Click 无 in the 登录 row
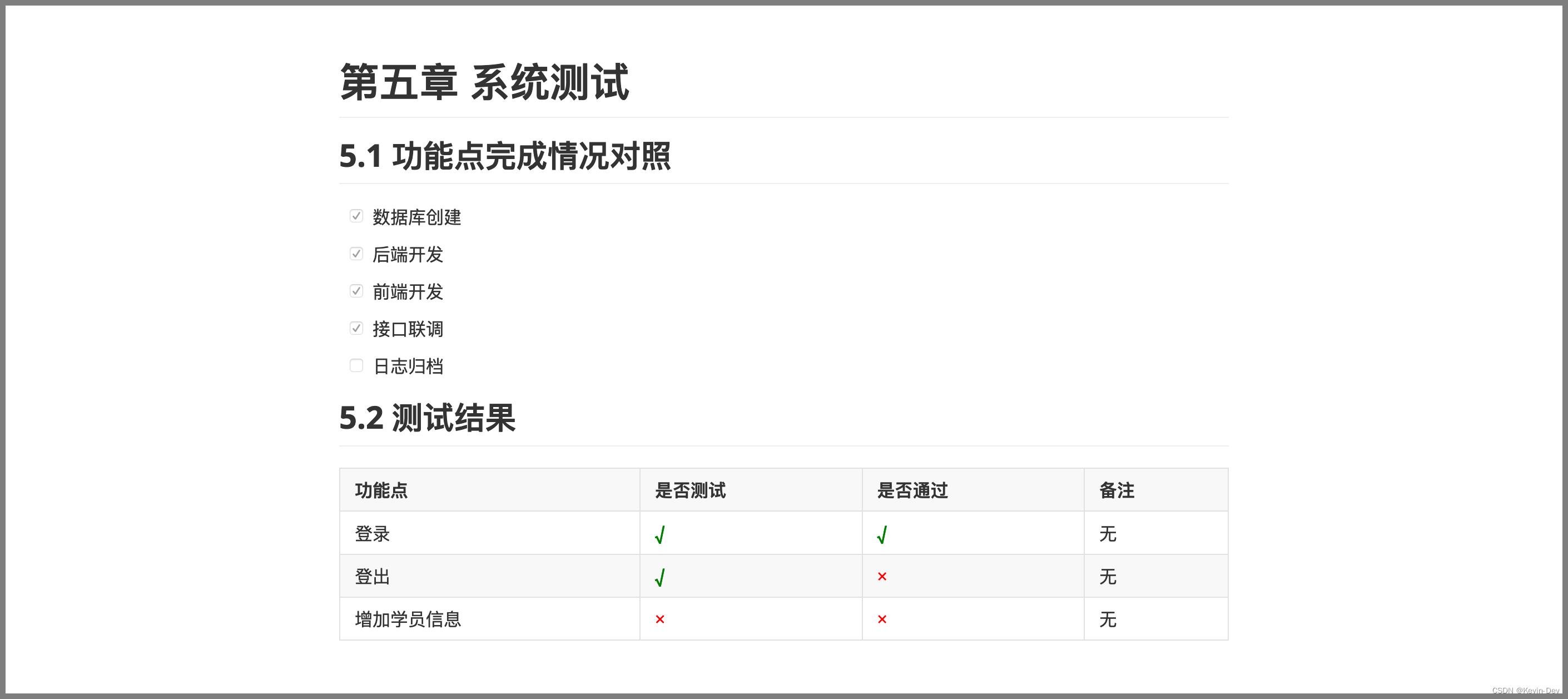Image resolution: width=1568 pixels, height=699 pixels. 1108,534
